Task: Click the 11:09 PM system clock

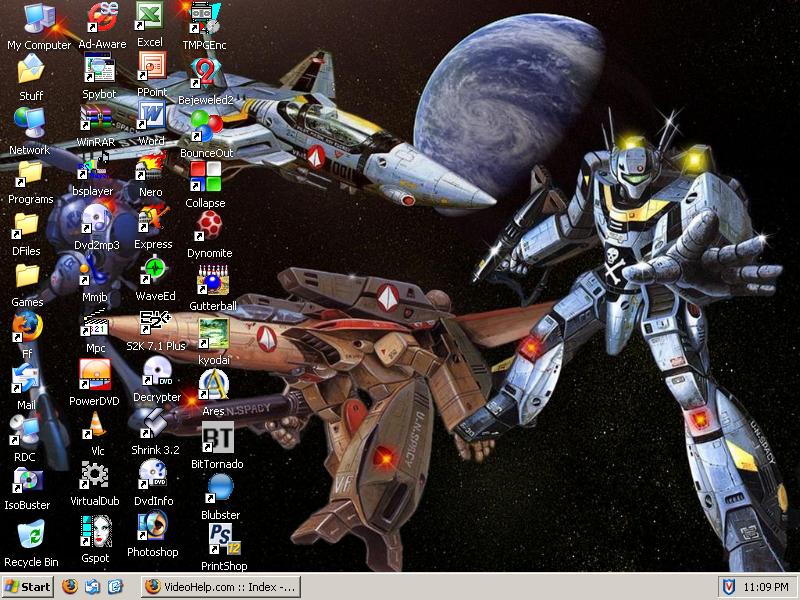Action: coord(766,587)
